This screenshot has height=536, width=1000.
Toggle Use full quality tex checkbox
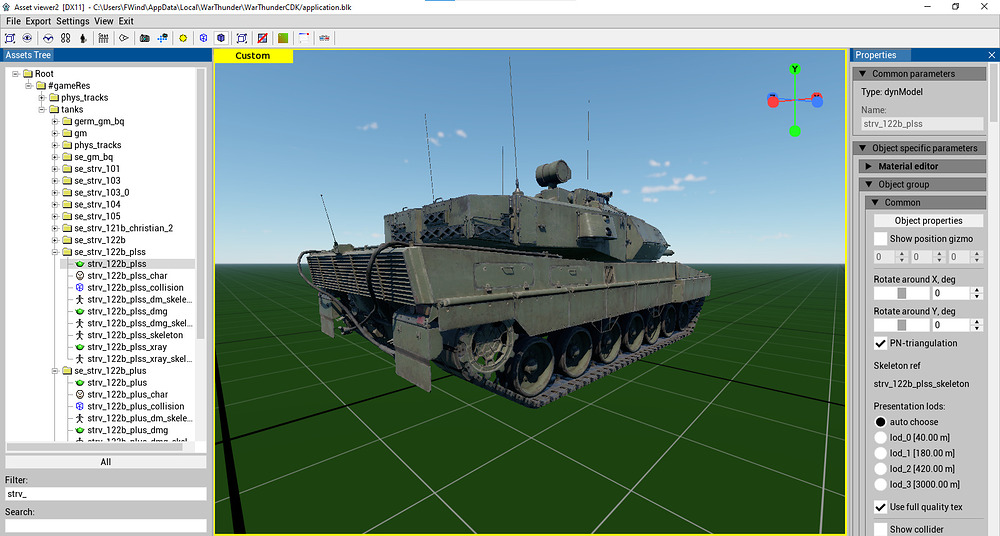(880, 507)
